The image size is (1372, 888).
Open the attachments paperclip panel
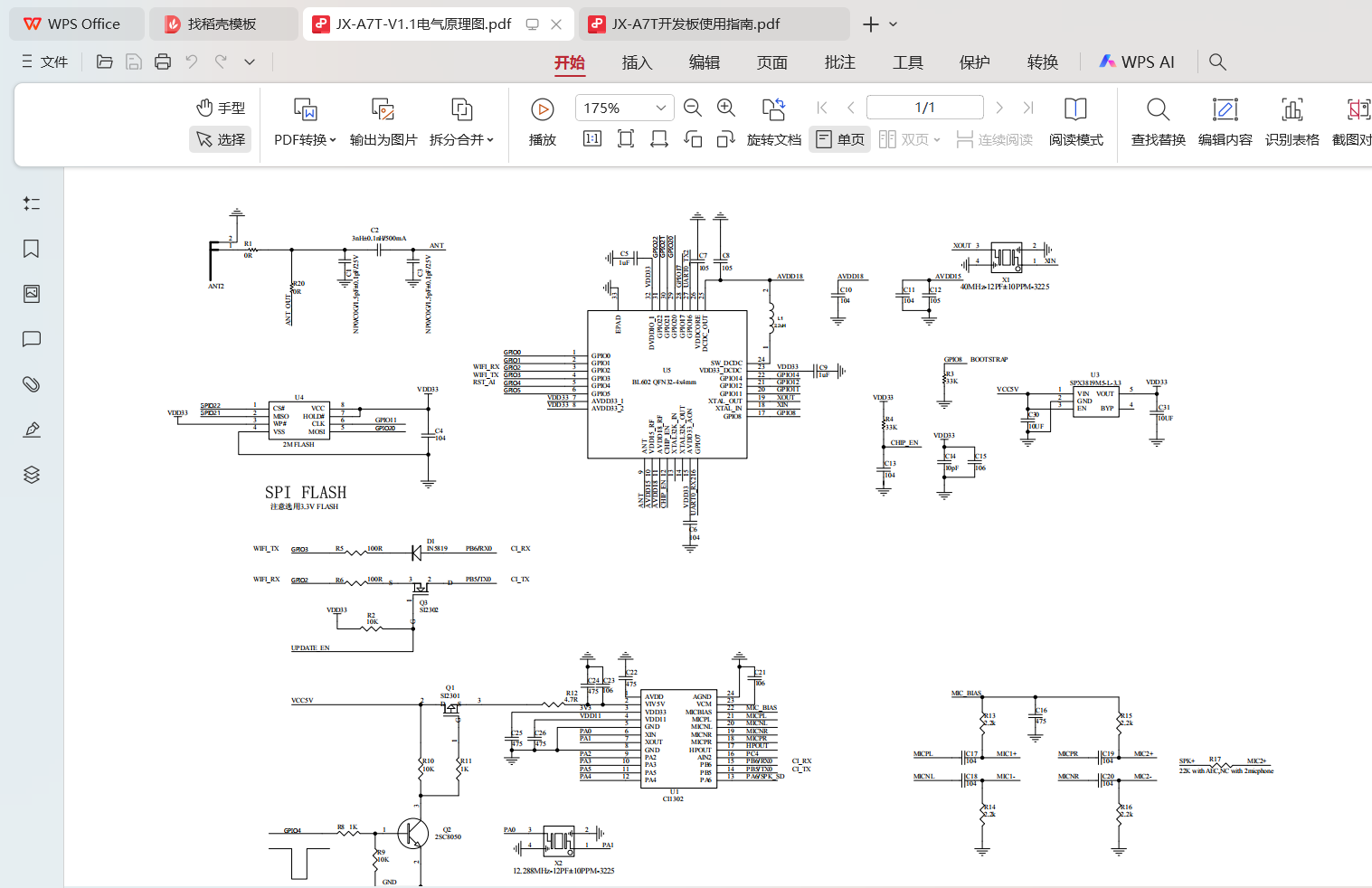pos(32,384)
